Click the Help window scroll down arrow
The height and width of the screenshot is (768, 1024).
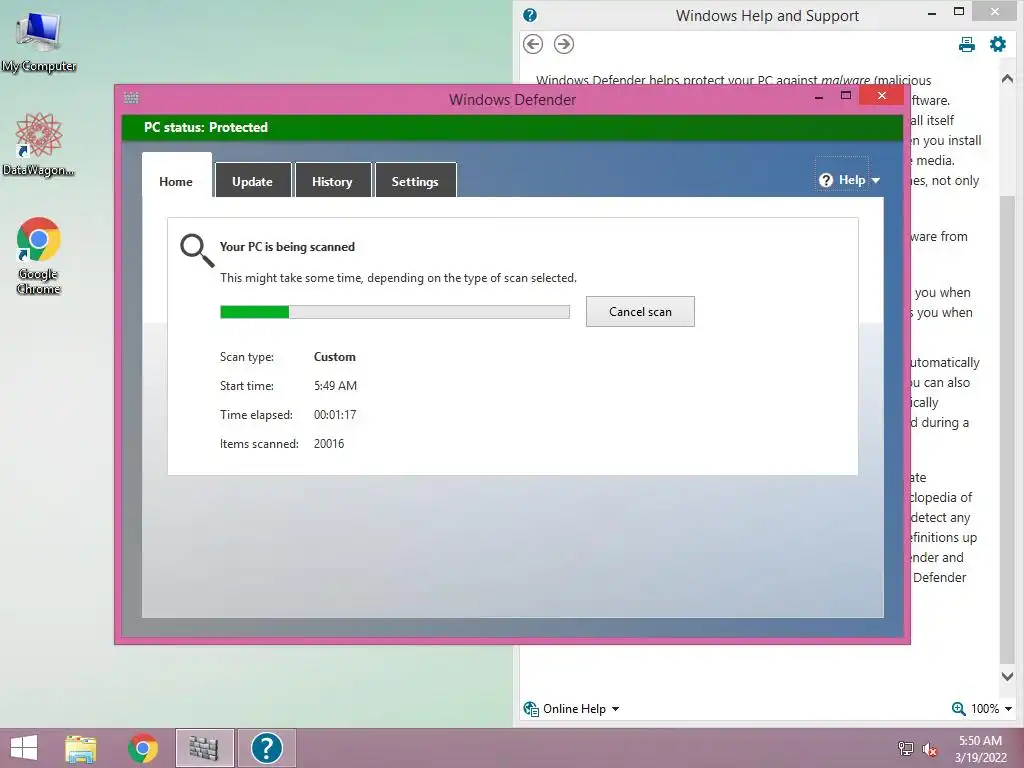1007,677
